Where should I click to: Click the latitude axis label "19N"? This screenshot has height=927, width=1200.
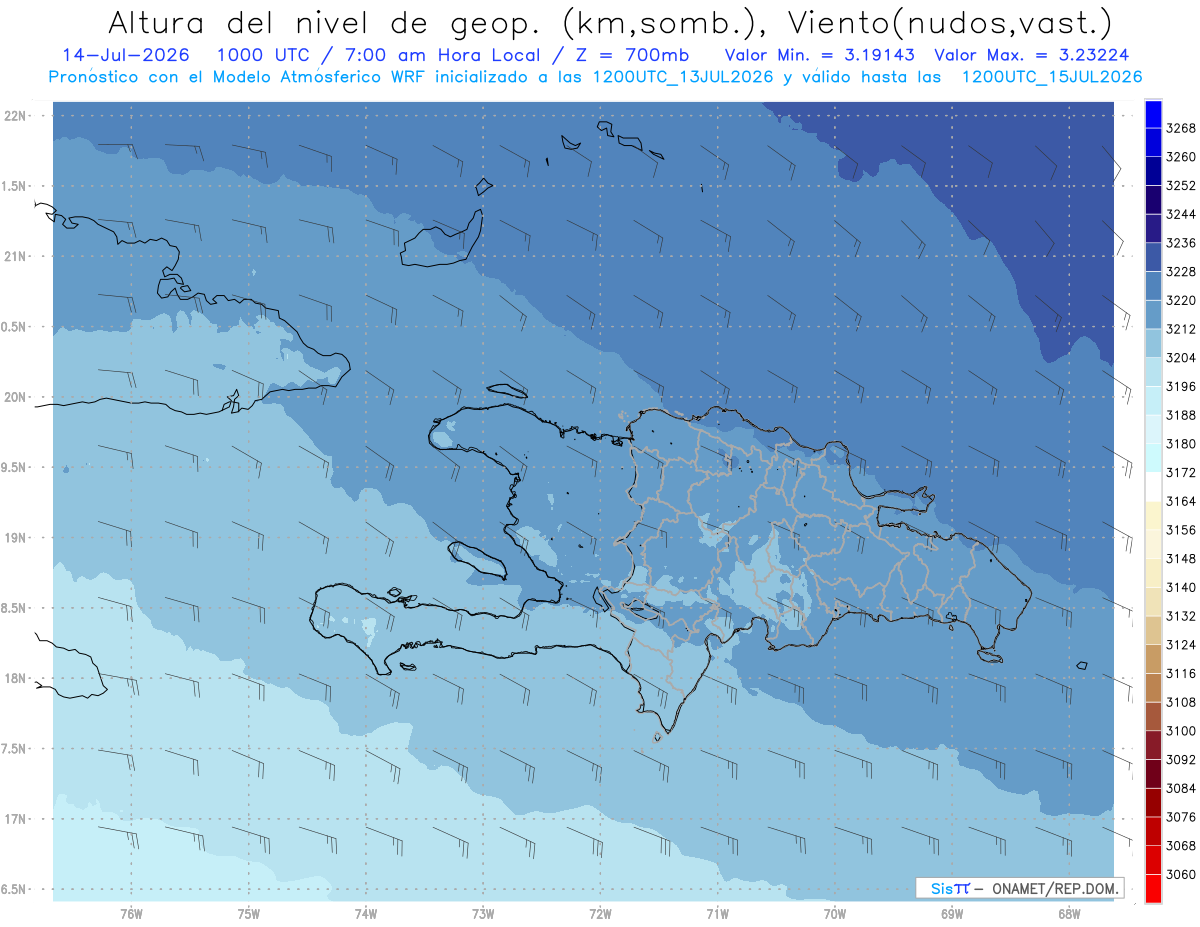[x=15, y=538]
